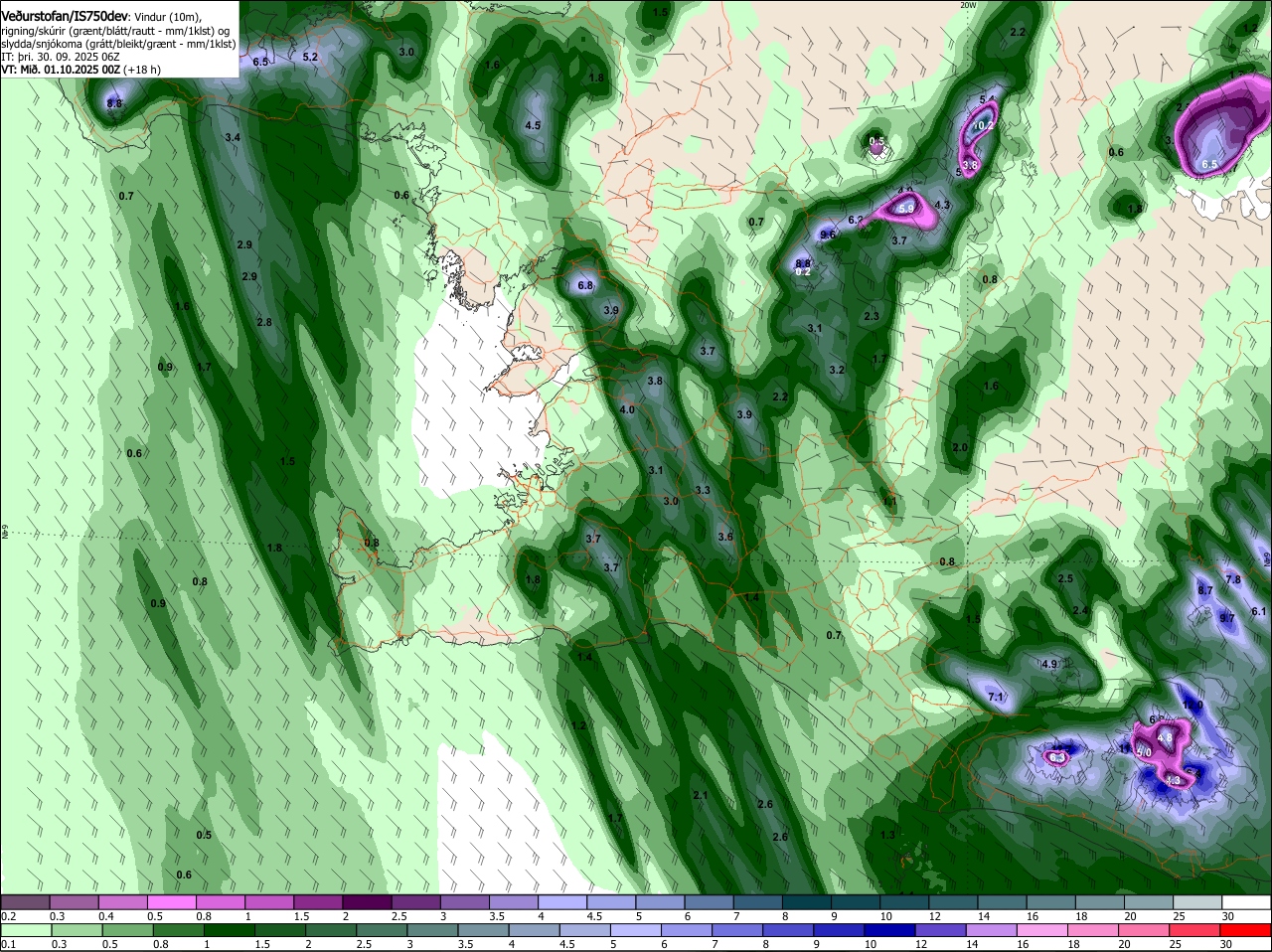
Task: Select the 2.5 precipitation value on the map
Action: tap(1065, 579)
